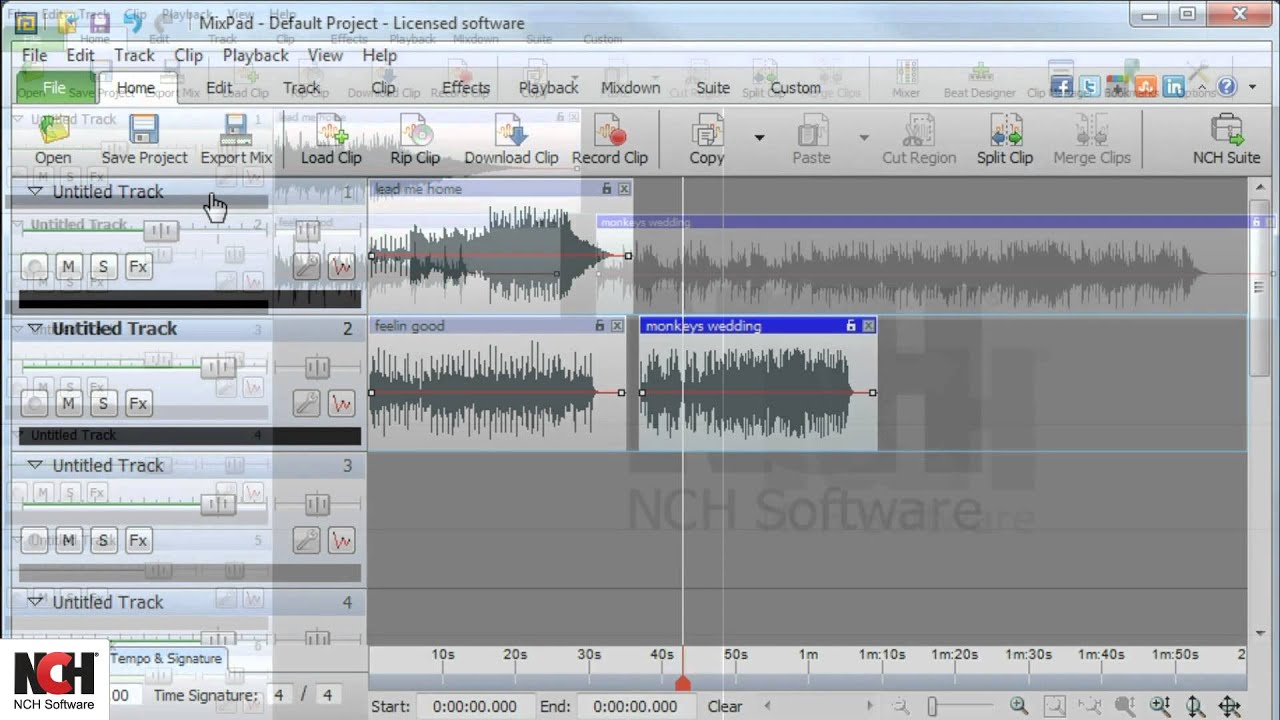Open the Copy dropdown arrow
The height and width of the screenshot is (720, 1280).
pos(759,138)
